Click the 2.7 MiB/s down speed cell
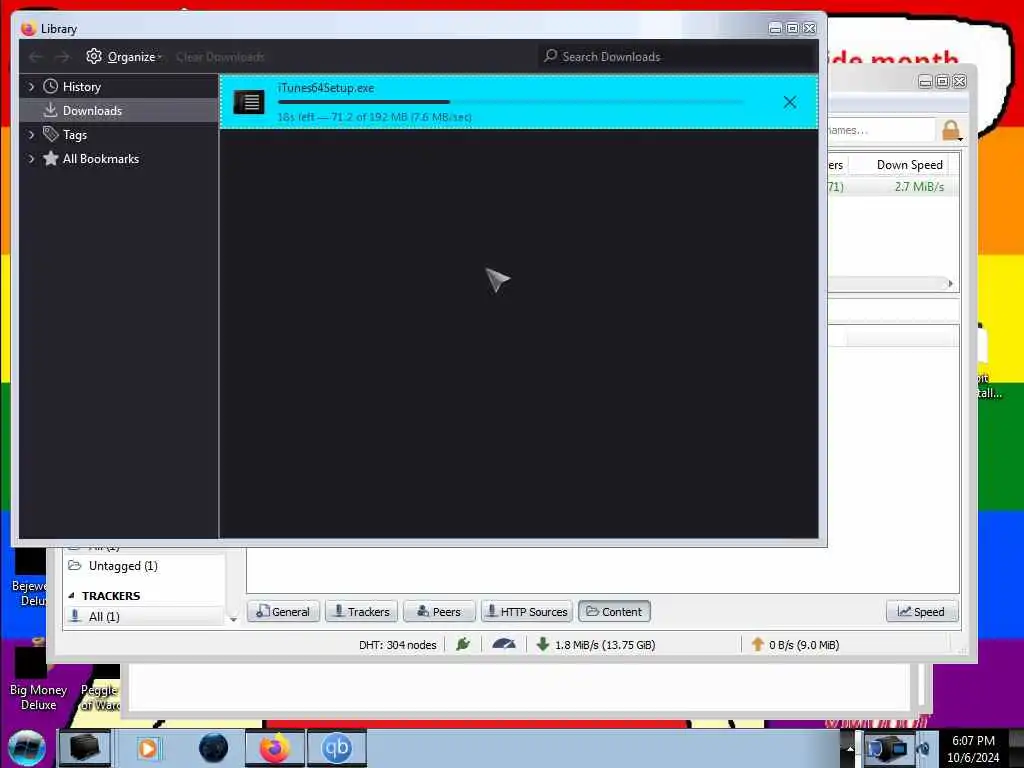1024x768 pixels. pos(919,187)
